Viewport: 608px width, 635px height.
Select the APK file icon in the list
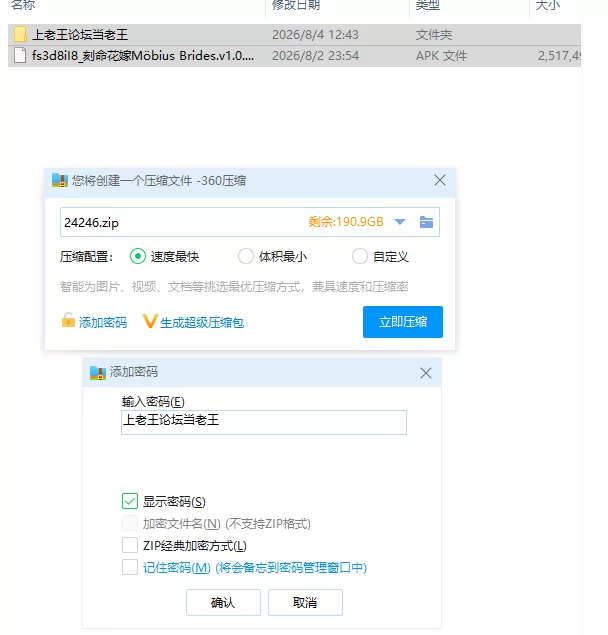[20, 55]
